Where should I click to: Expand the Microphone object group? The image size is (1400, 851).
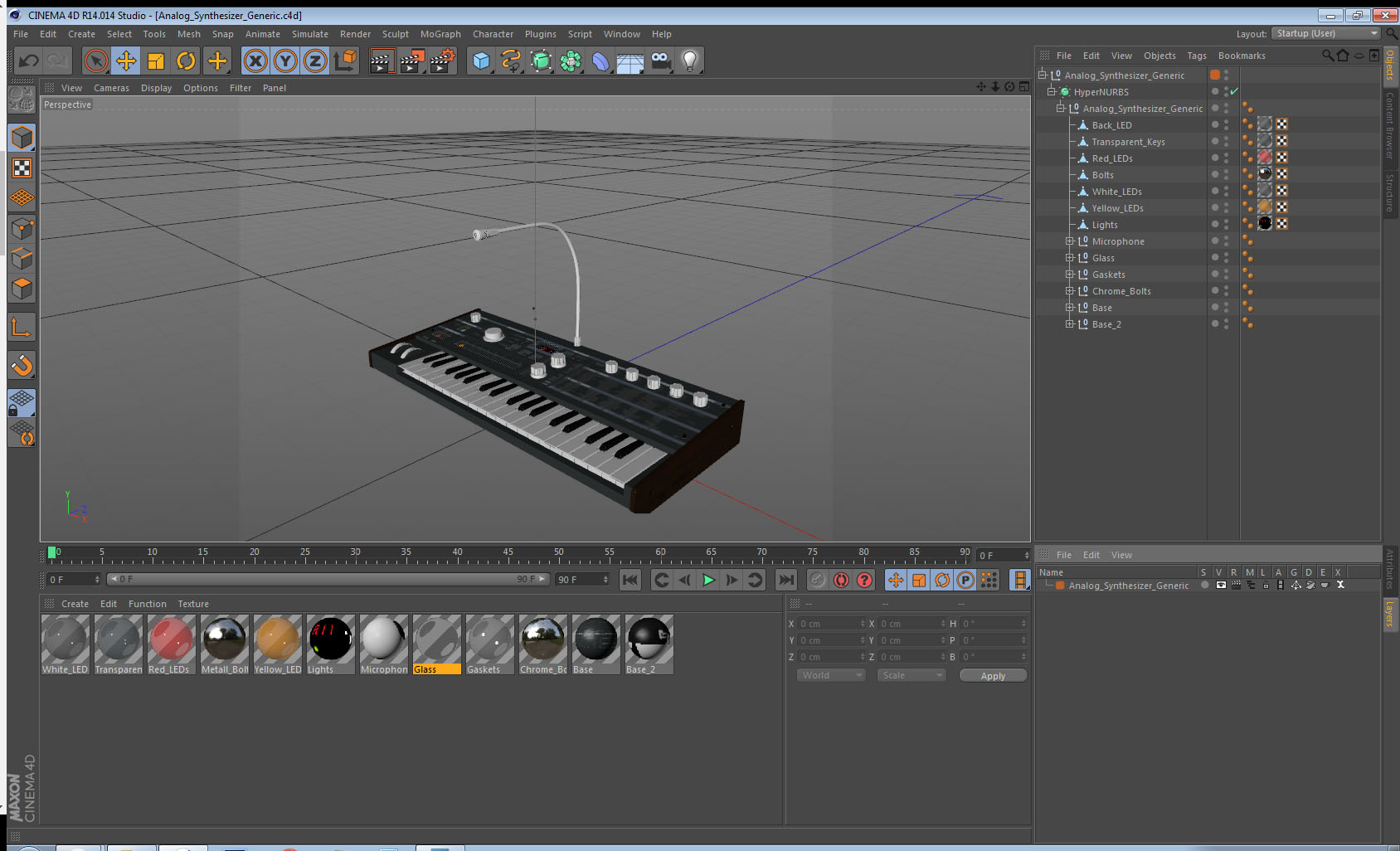click(1070, 241)
